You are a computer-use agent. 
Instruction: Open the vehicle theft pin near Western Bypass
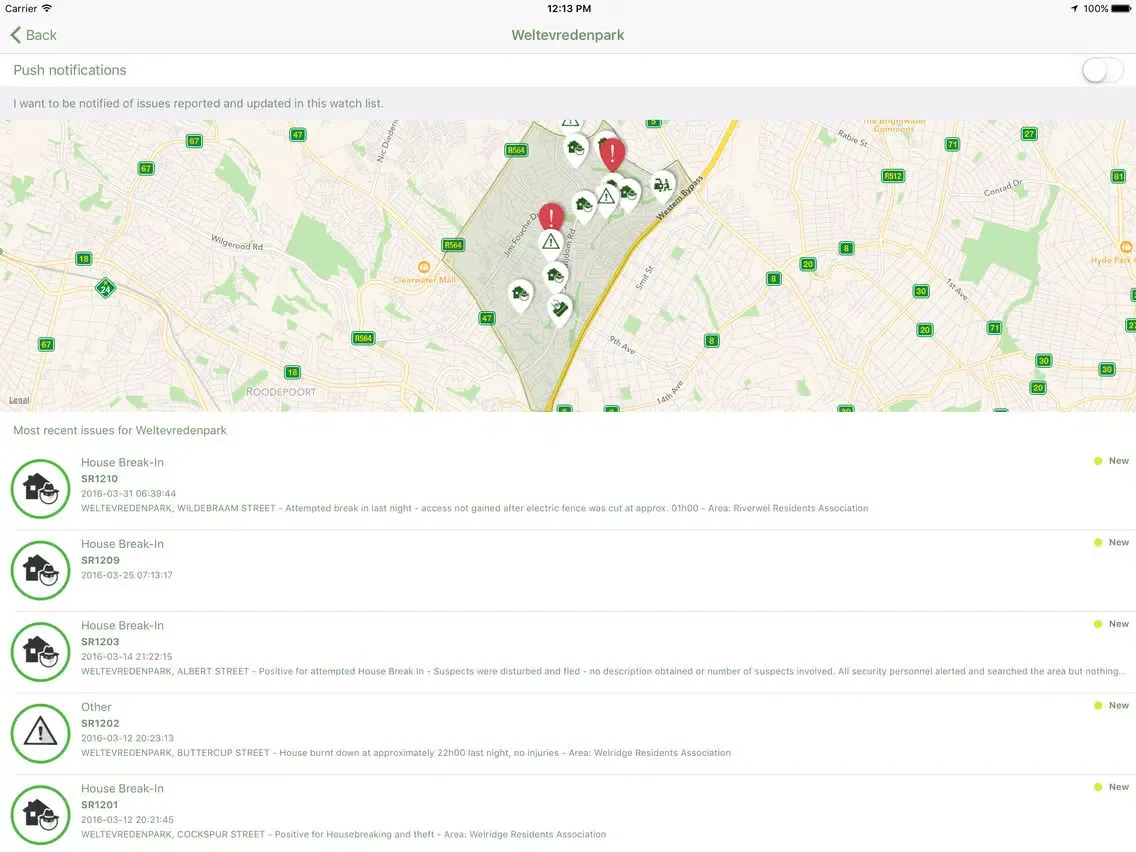tap(661, 187)
